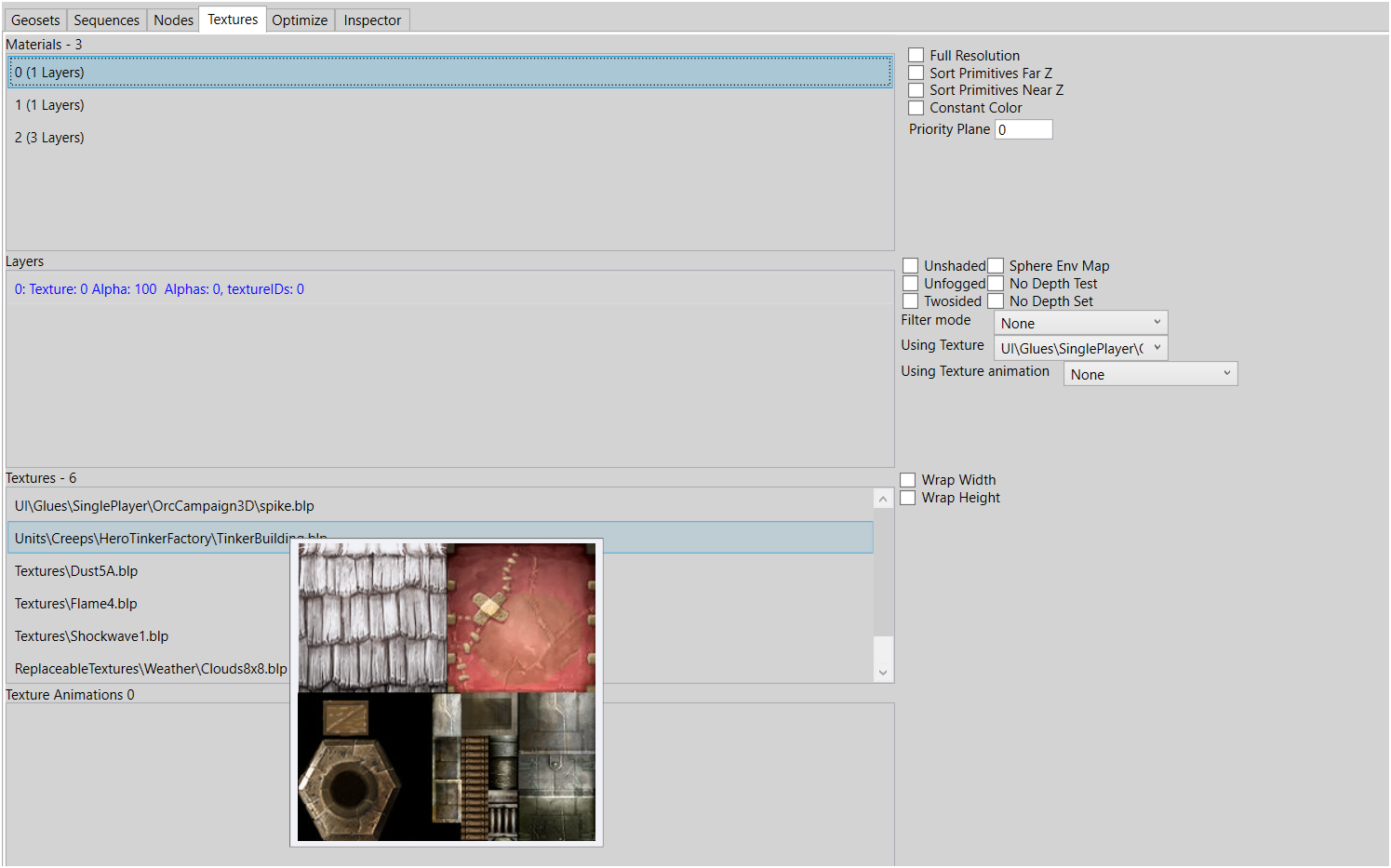Click the texture preview thumbnail
Viewport: 1391px width, 868px height.
(x=447, y=692)
